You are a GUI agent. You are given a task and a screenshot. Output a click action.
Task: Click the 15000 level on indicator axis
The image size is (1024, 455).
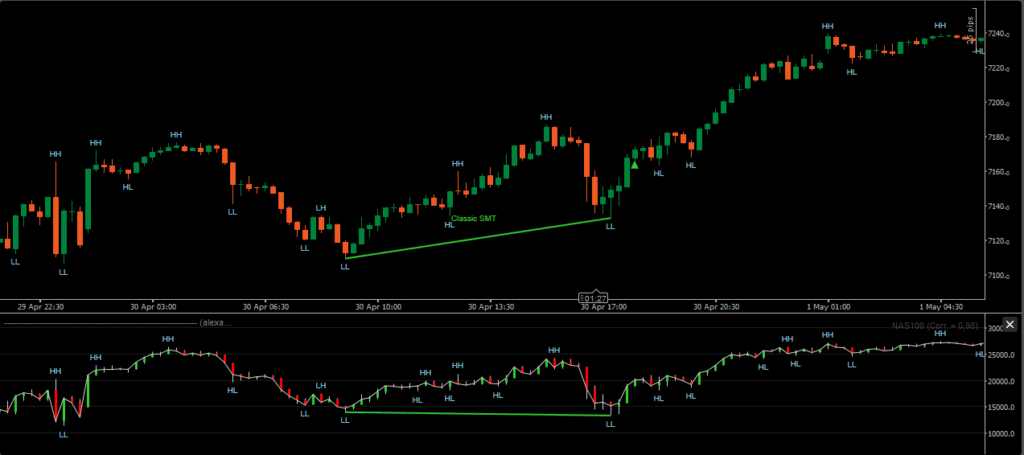[1002, 407]
